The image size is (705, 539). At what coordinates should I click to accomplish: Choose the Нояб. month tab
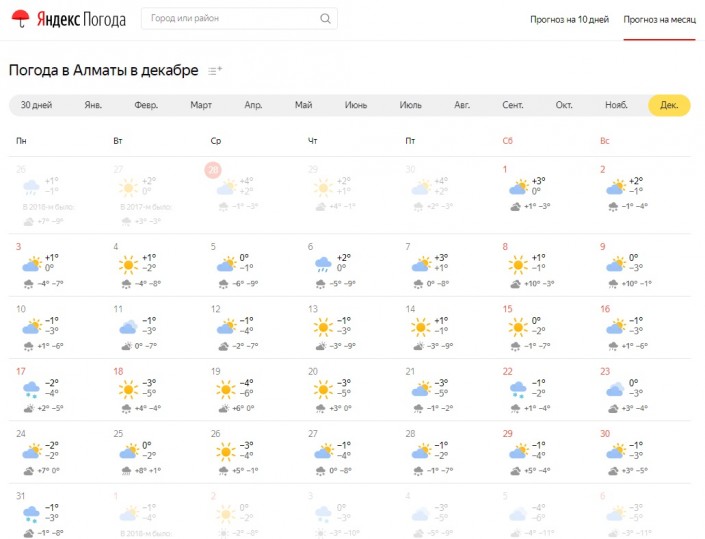(616, 105)
